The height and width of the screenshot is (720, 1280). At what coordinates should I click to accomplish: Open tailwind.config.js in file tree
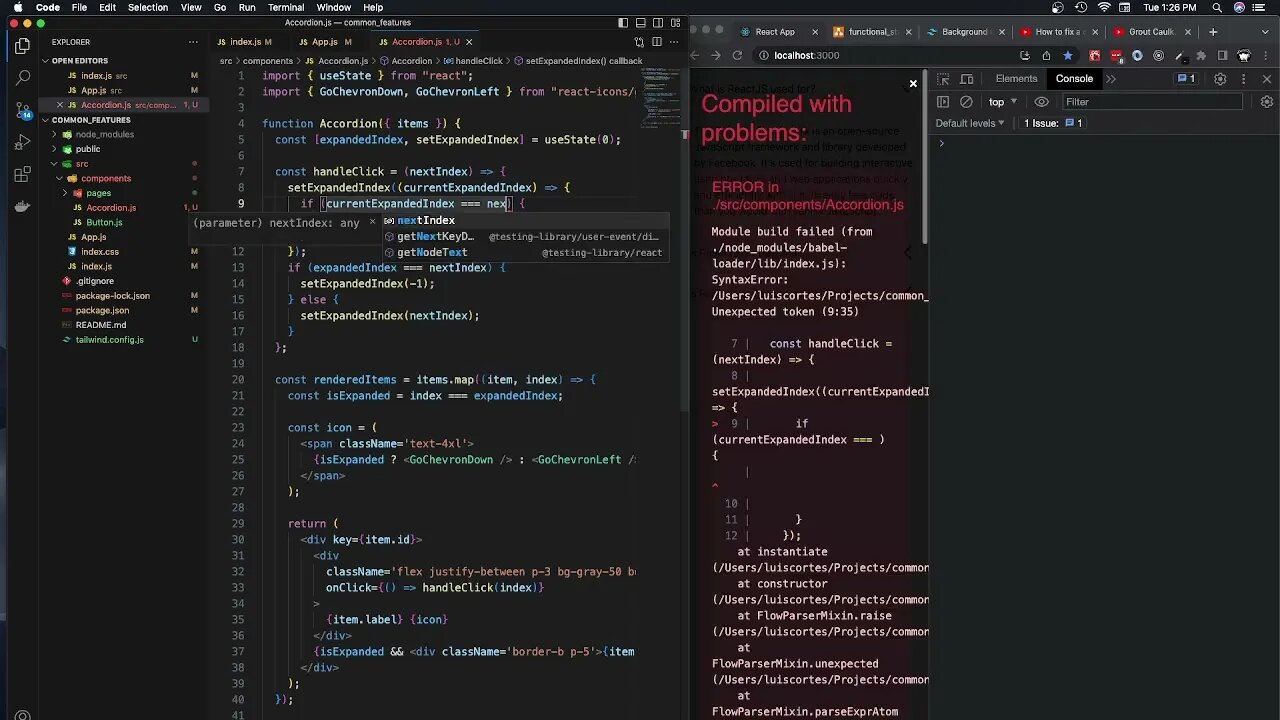[109, 340]
